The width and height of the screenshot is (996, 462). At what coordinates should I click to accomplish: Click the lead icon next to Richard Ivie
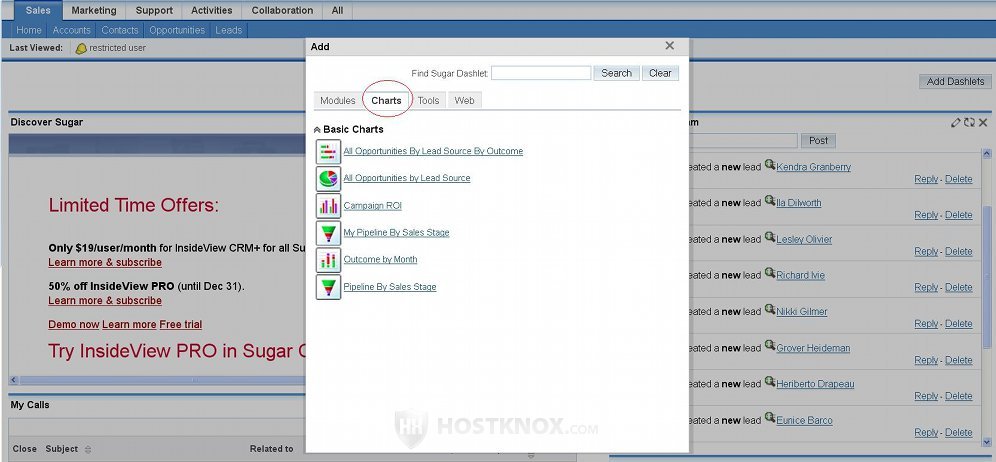[769, 273]
